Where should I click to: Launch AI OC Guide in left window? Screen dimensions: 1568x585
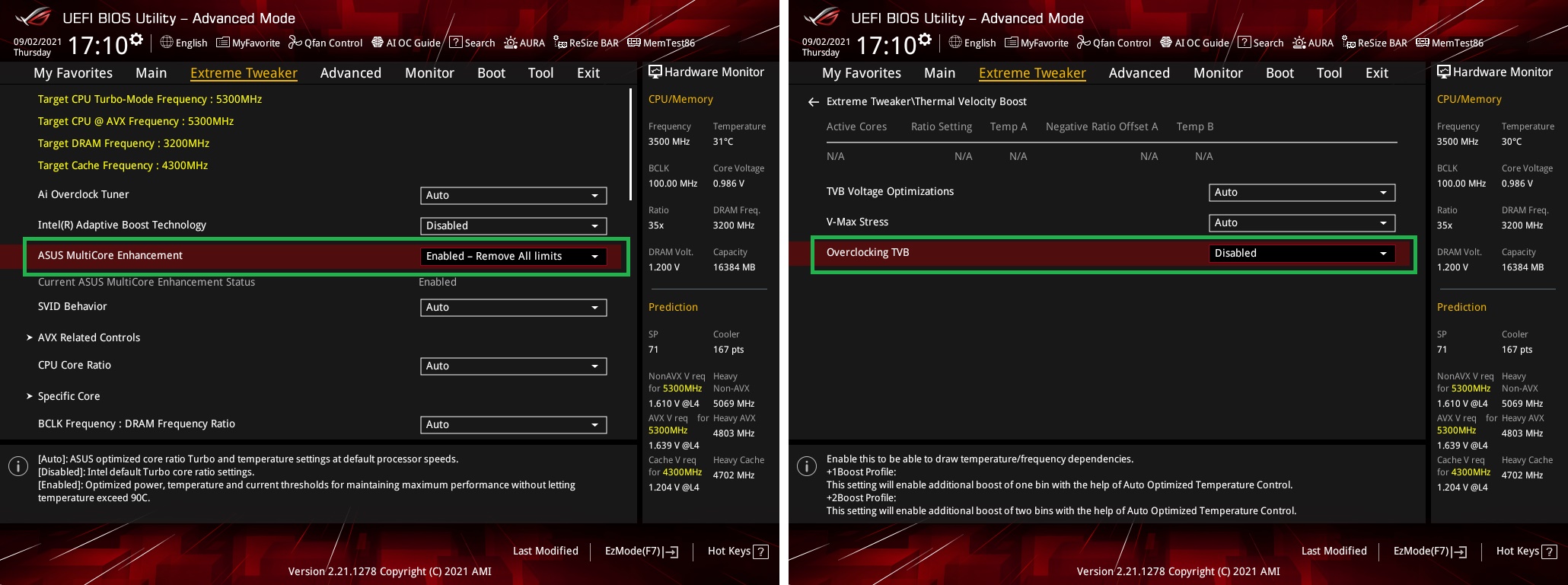(x=406, y=43)
